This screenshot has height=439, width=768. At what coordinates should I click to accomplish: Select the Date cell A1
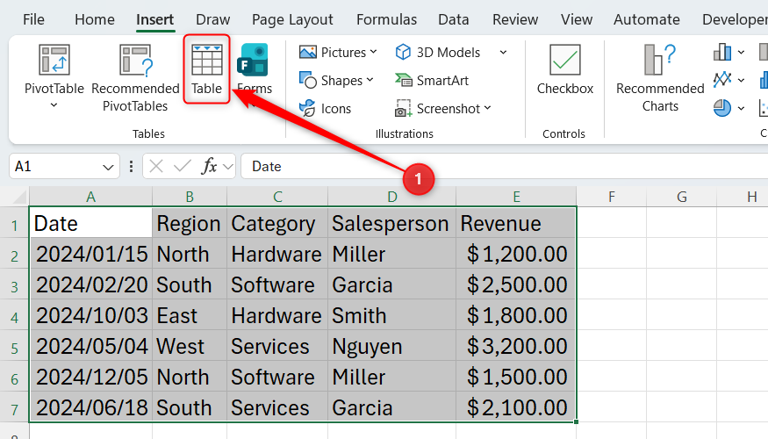point(91,223)
